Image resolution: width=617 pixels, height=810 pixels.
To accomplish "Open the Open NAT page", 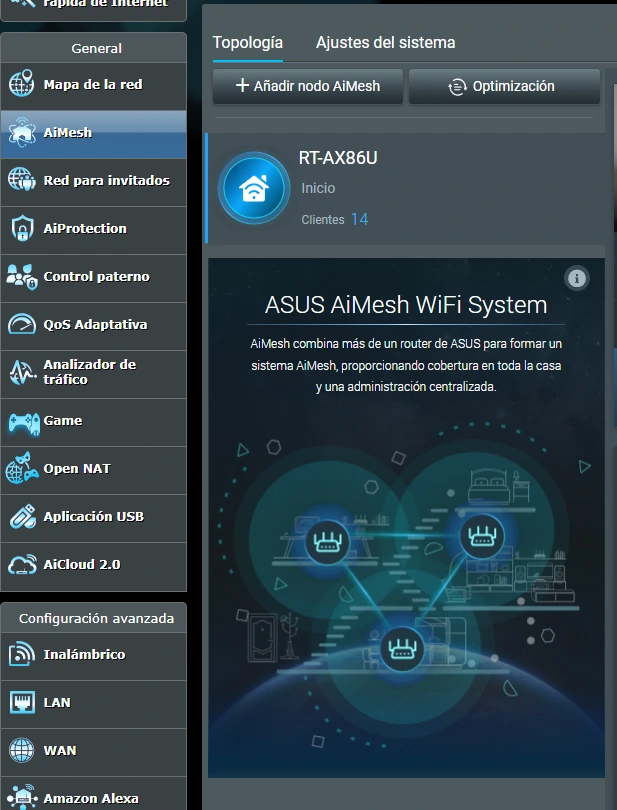I will (x=94, y=470).
